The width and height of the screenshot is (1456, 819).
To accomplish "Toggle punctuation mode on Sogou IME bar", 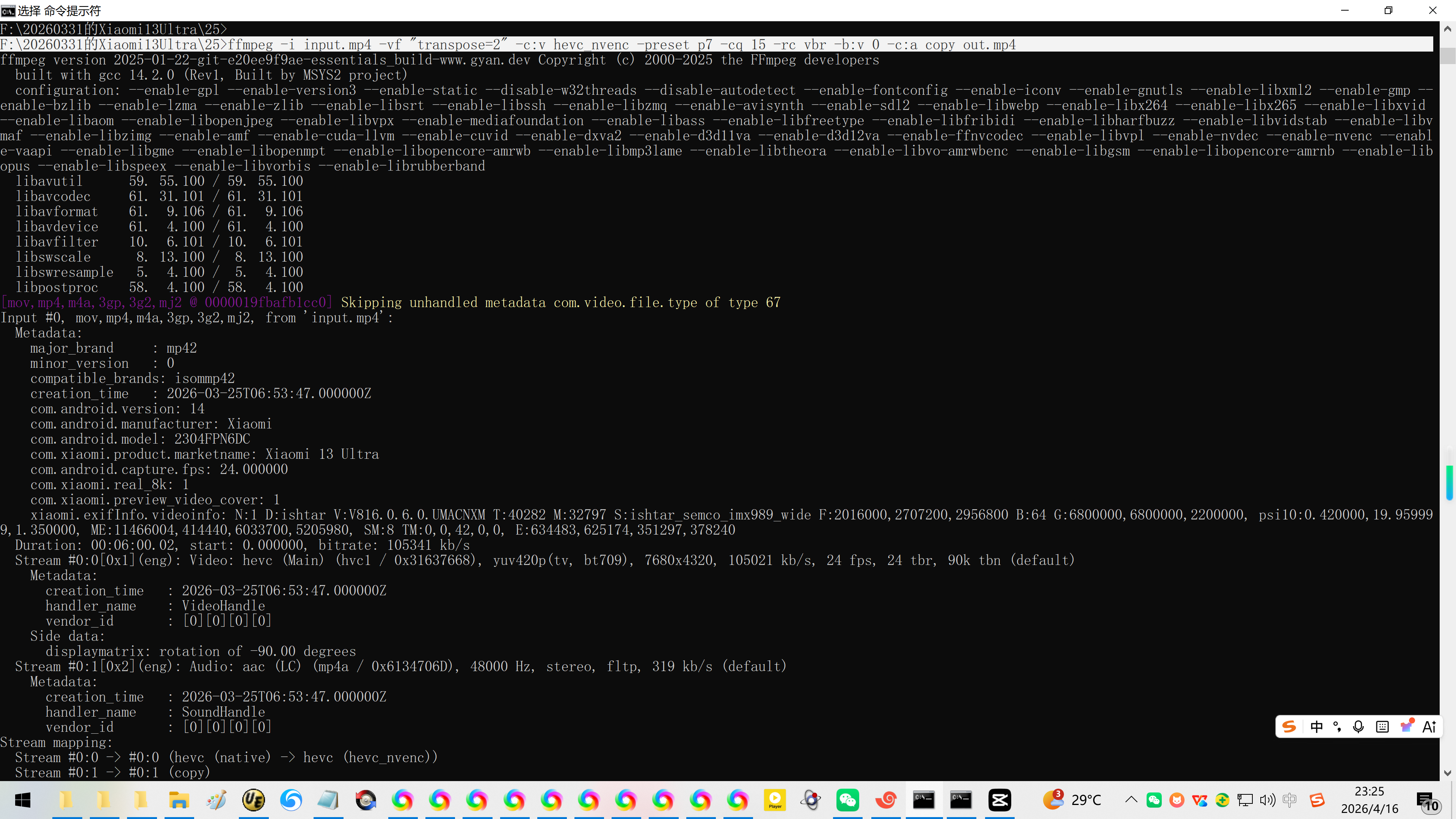I will [x=1337, y=727].
